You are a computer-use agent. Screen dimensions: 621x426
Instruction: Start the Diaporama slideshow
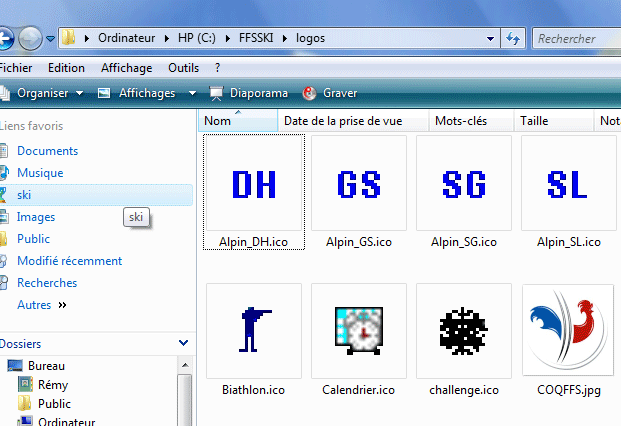pyautogui.click(x=249, y=93)
